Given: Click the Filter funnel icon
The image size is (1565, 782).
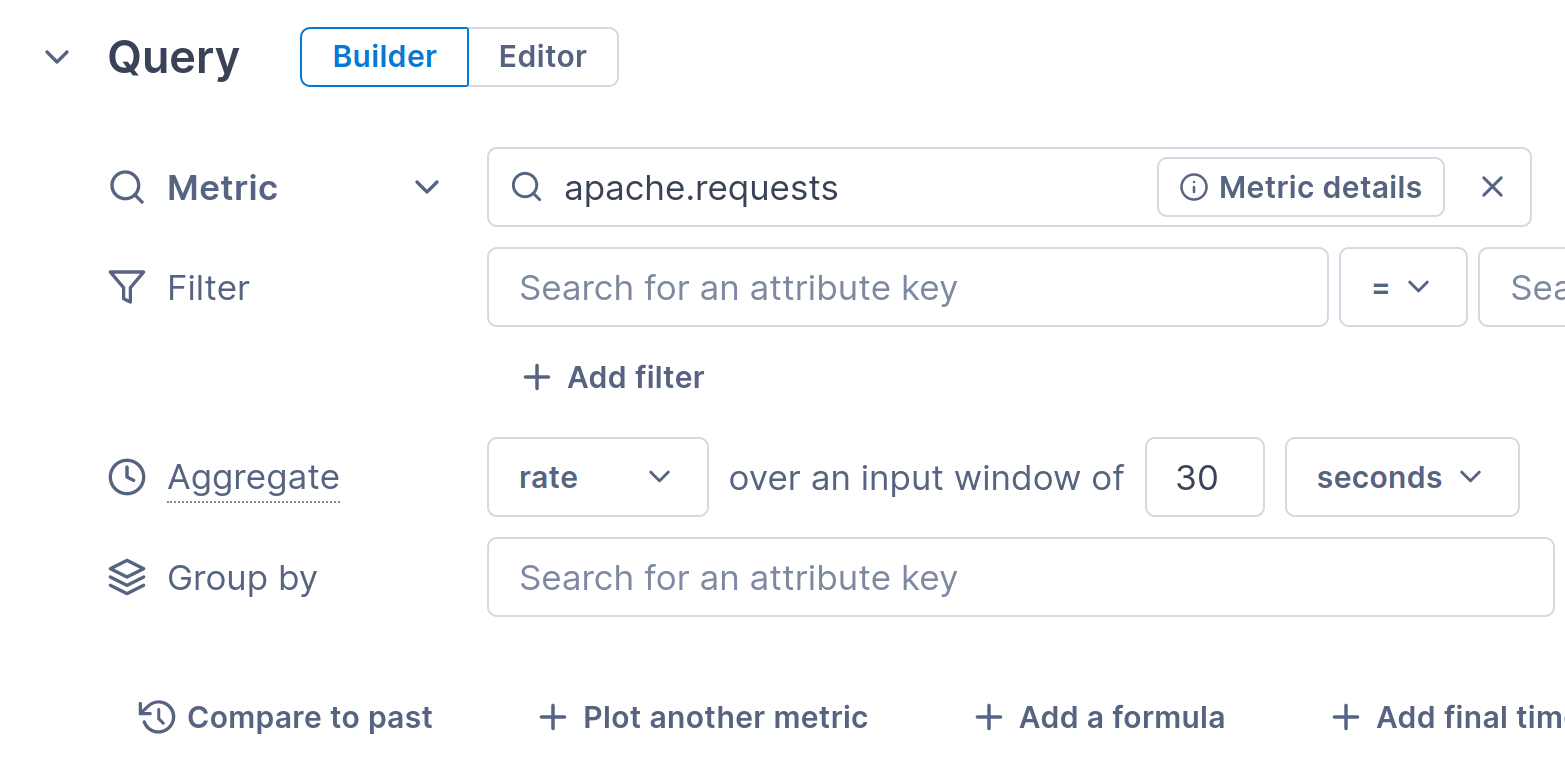Looking at the screenshot, I should point(127,288).
